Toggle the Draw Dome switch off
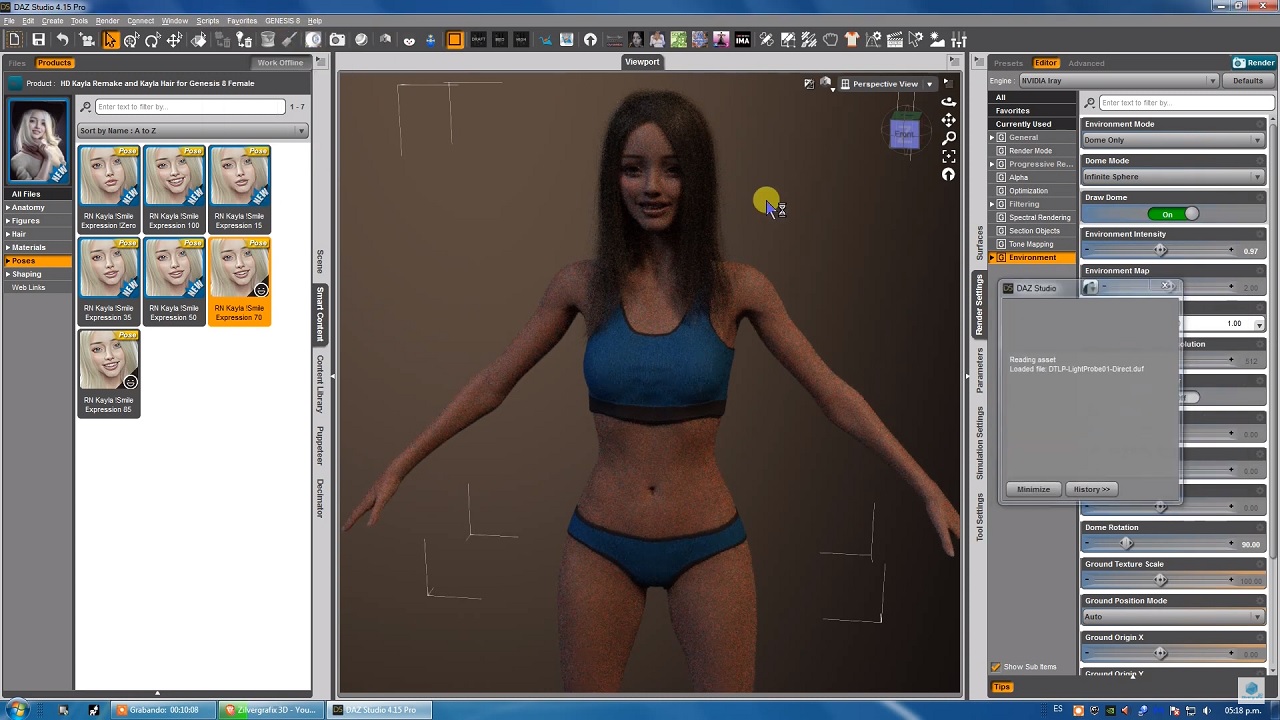Screen dimensions: 1280x720 1173,214
